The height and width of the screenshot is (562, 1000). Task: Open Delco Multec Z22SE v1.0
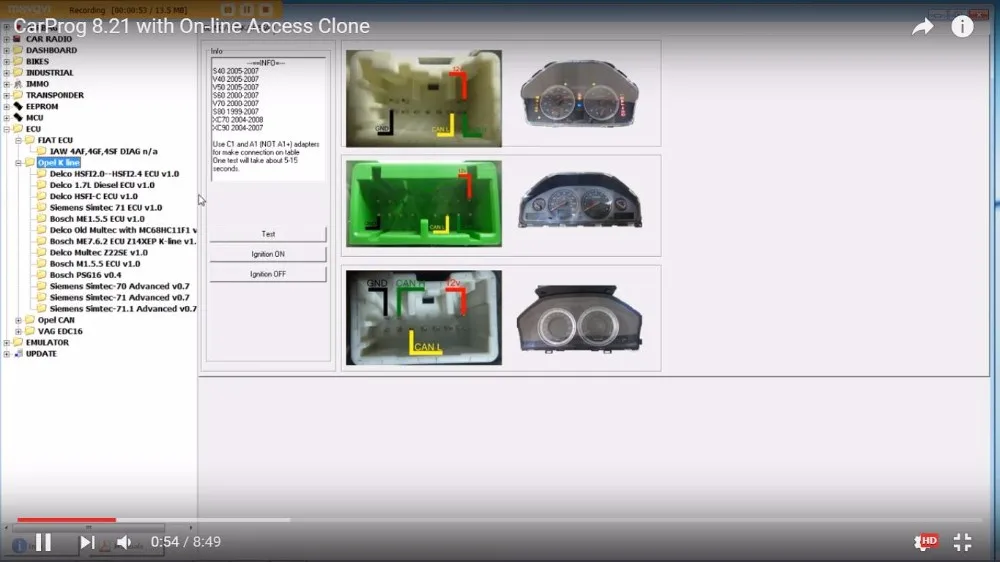tap(98, 253)
